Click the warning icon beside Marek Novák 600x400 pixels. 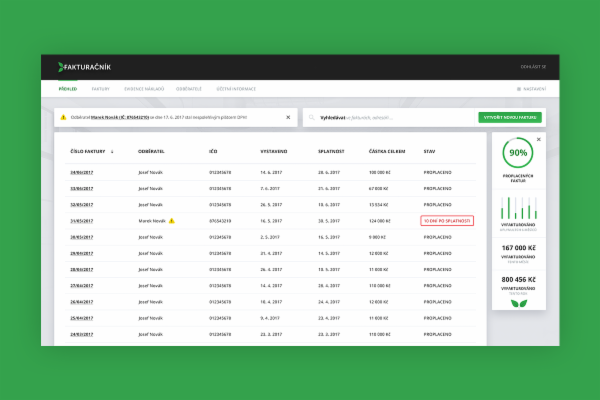(171, 220)
